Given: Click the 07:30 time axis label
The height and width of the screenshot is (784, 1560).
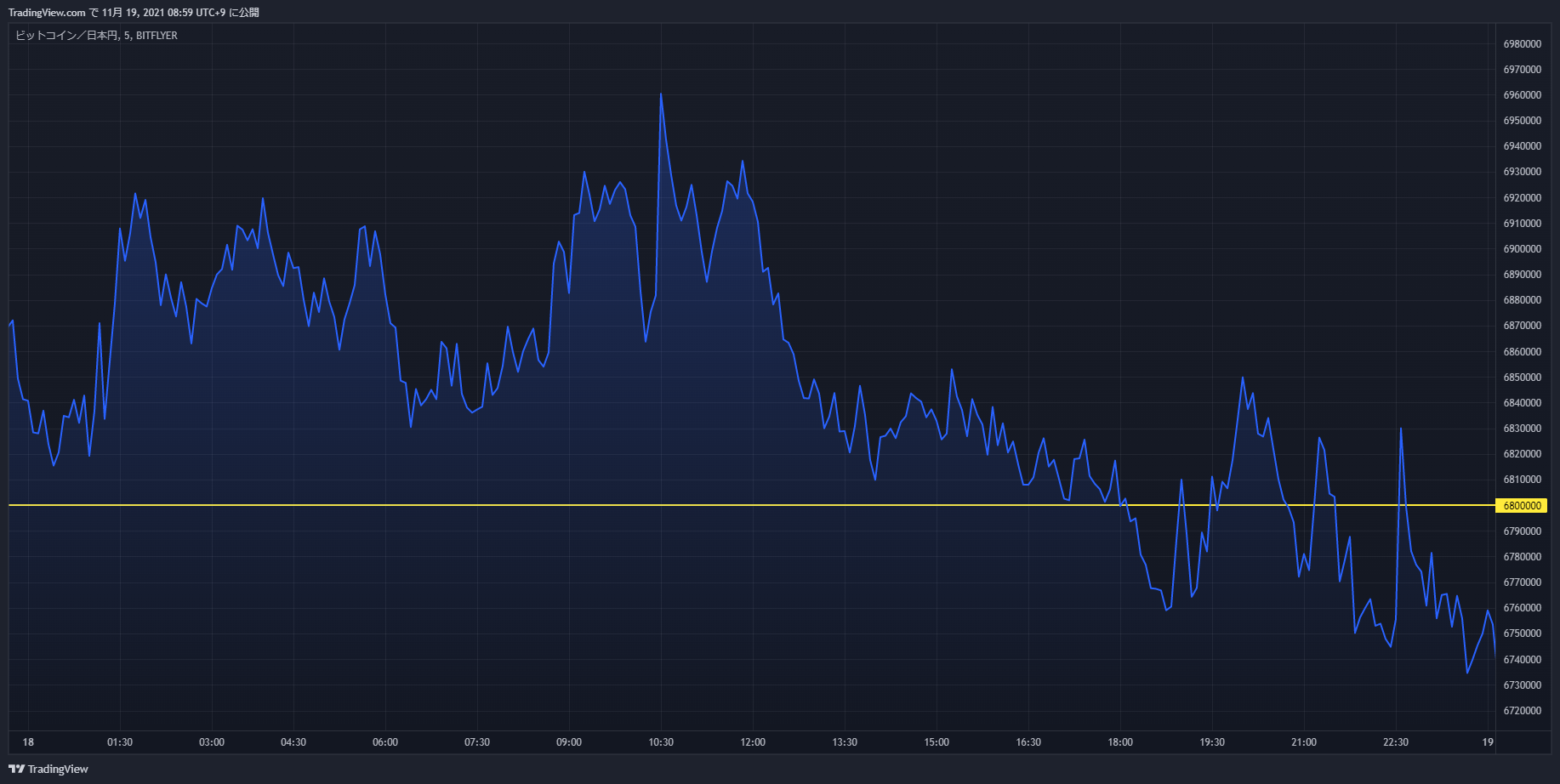Looking at the screenshot, I should point(477,742).
